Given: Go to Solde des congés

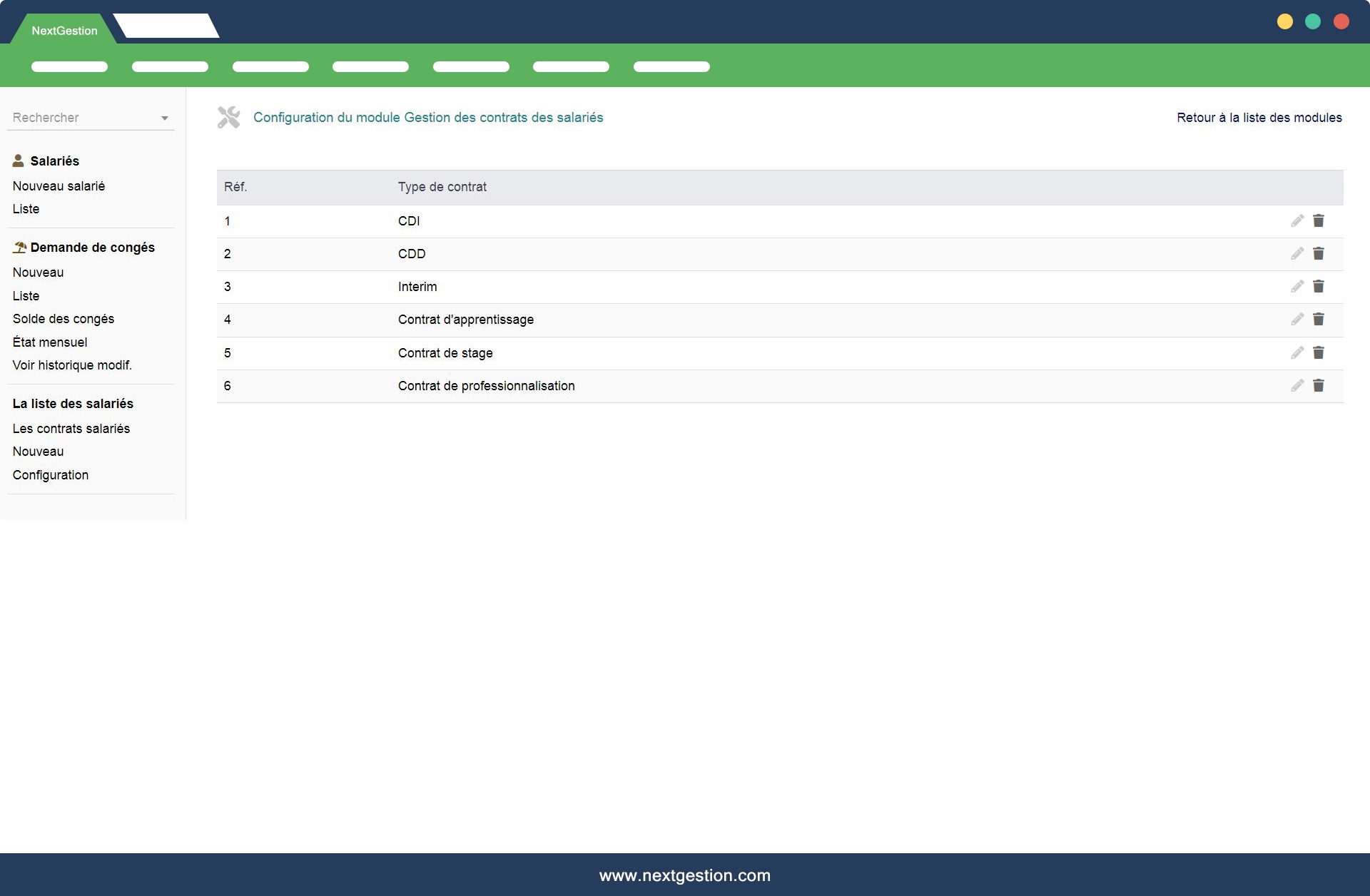Looking at the screenshot, I should [64, 319].
